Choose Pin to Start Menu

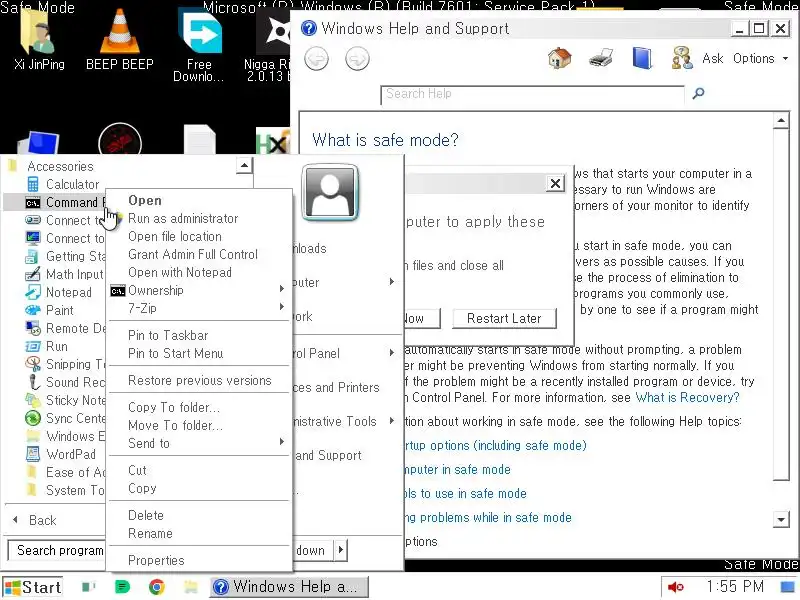(x=199, y=353)
